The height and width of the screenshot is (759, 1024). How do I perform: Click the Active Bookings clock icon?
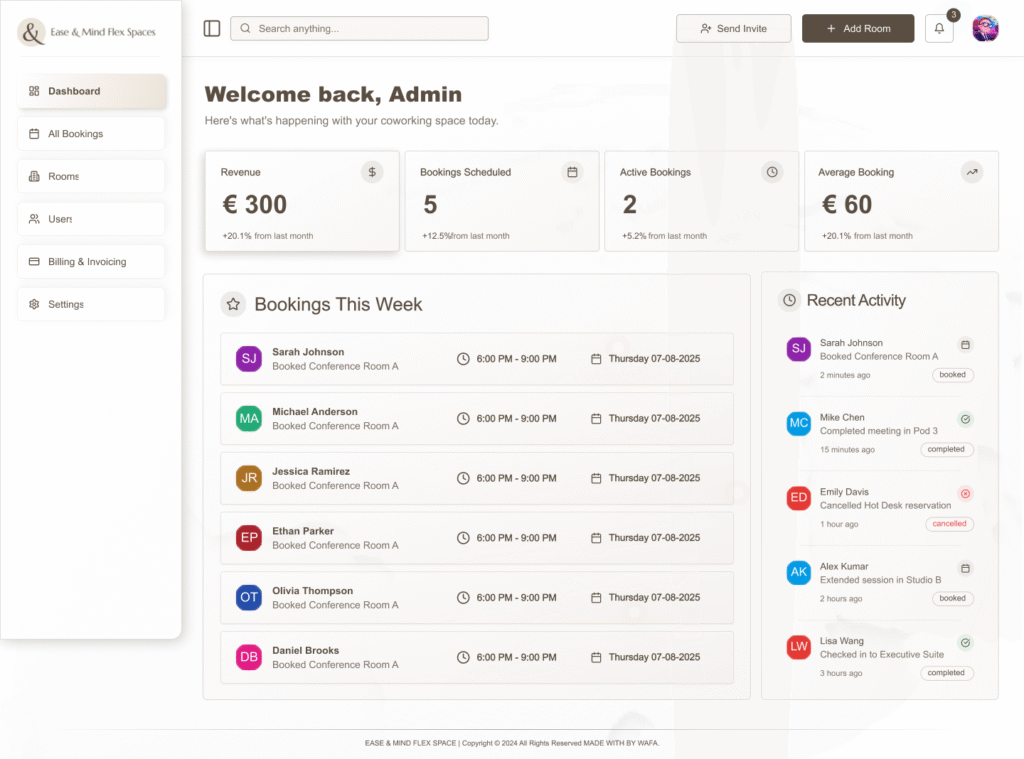tap(772, 172)
